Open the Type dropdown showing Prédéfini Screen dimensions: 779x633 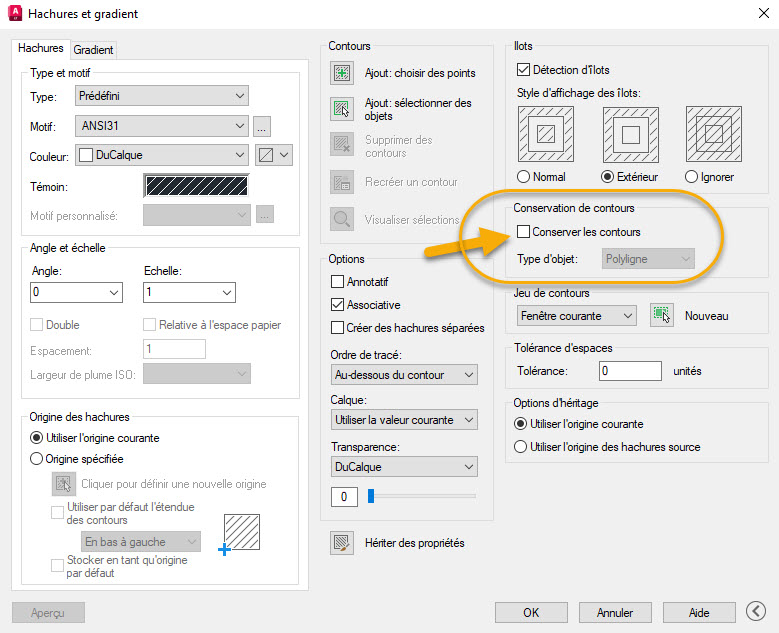161,96
